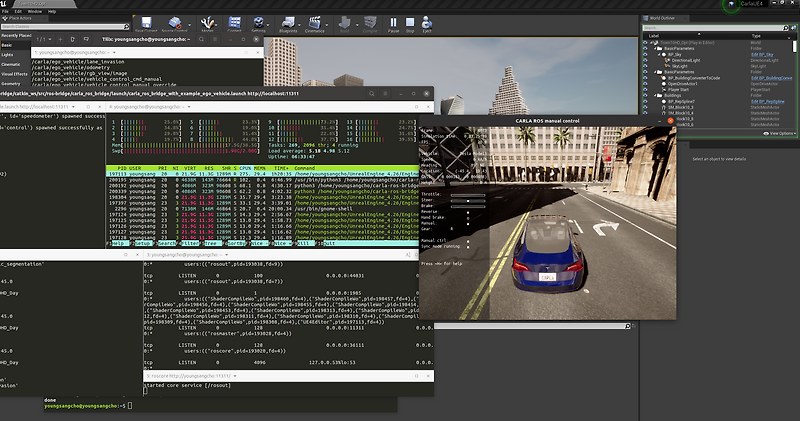The image size is (800, 421).
Task: Open the Content browser icon
Action: (x=235, y=22)
